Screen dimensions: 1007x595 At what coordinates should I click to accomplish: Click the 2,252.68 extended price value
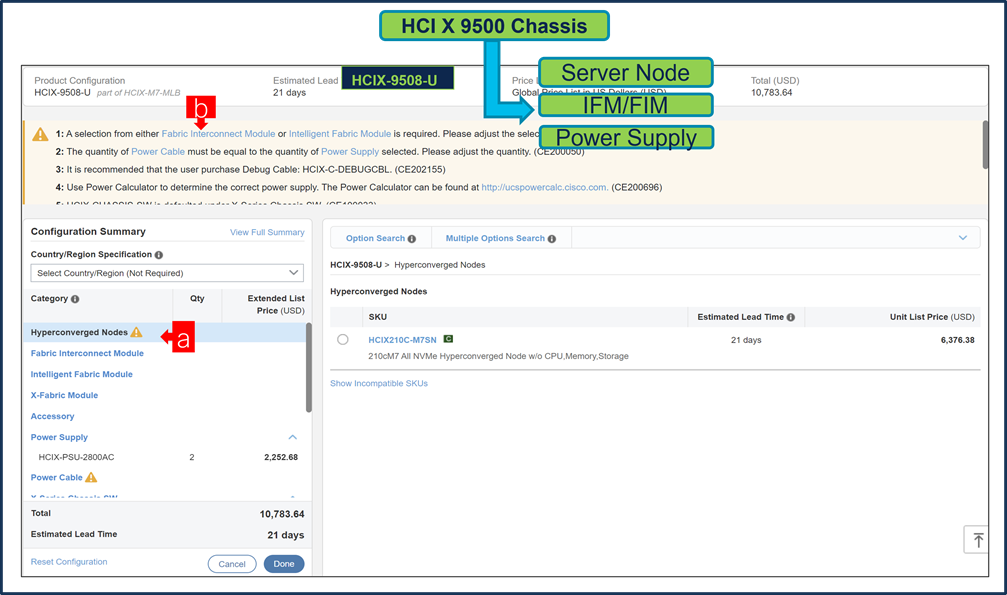point(281,457)
